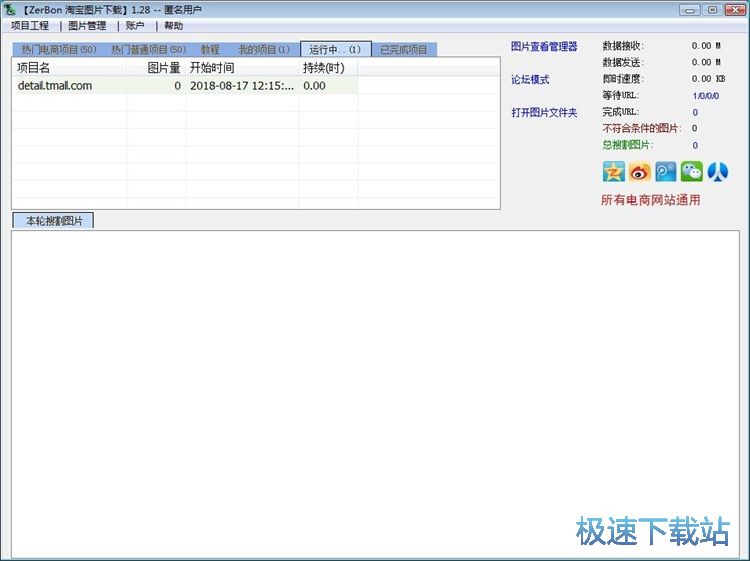The height and width of the screenshot is (561, 750).
Task: Switch to the 热门普通项目 (50) tab
Action: (x=148, y=50)
